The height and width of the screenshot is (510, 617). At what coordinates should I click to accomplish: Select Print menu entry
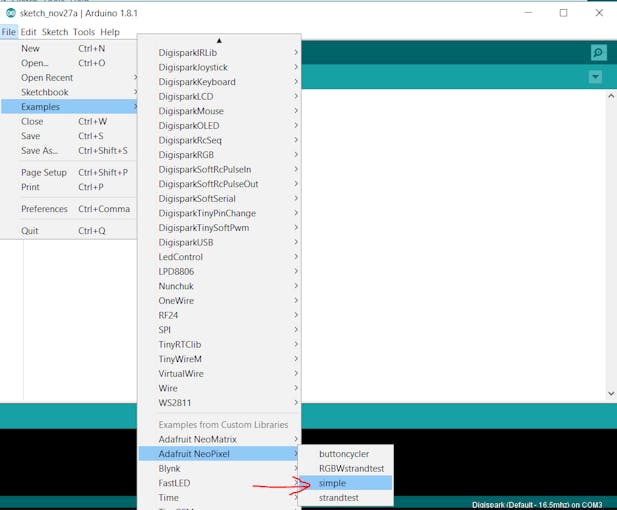click(x=69, y=187)
